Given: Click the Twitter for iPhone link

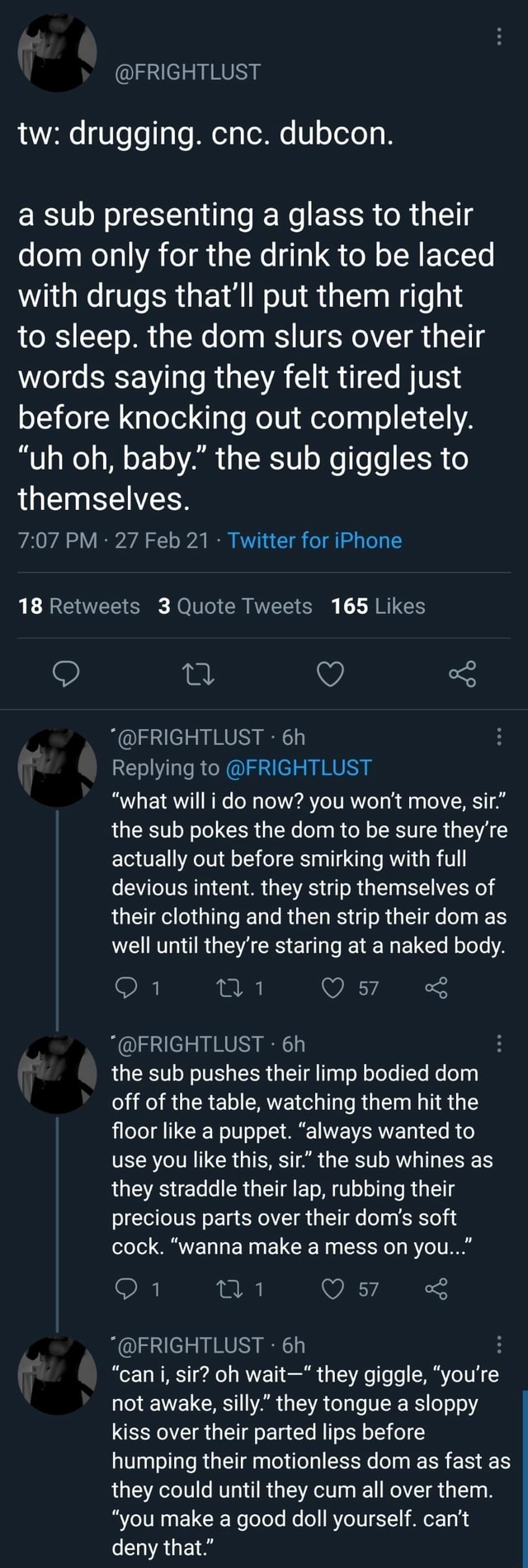Looking at the screenshot, I should (314, 541).
